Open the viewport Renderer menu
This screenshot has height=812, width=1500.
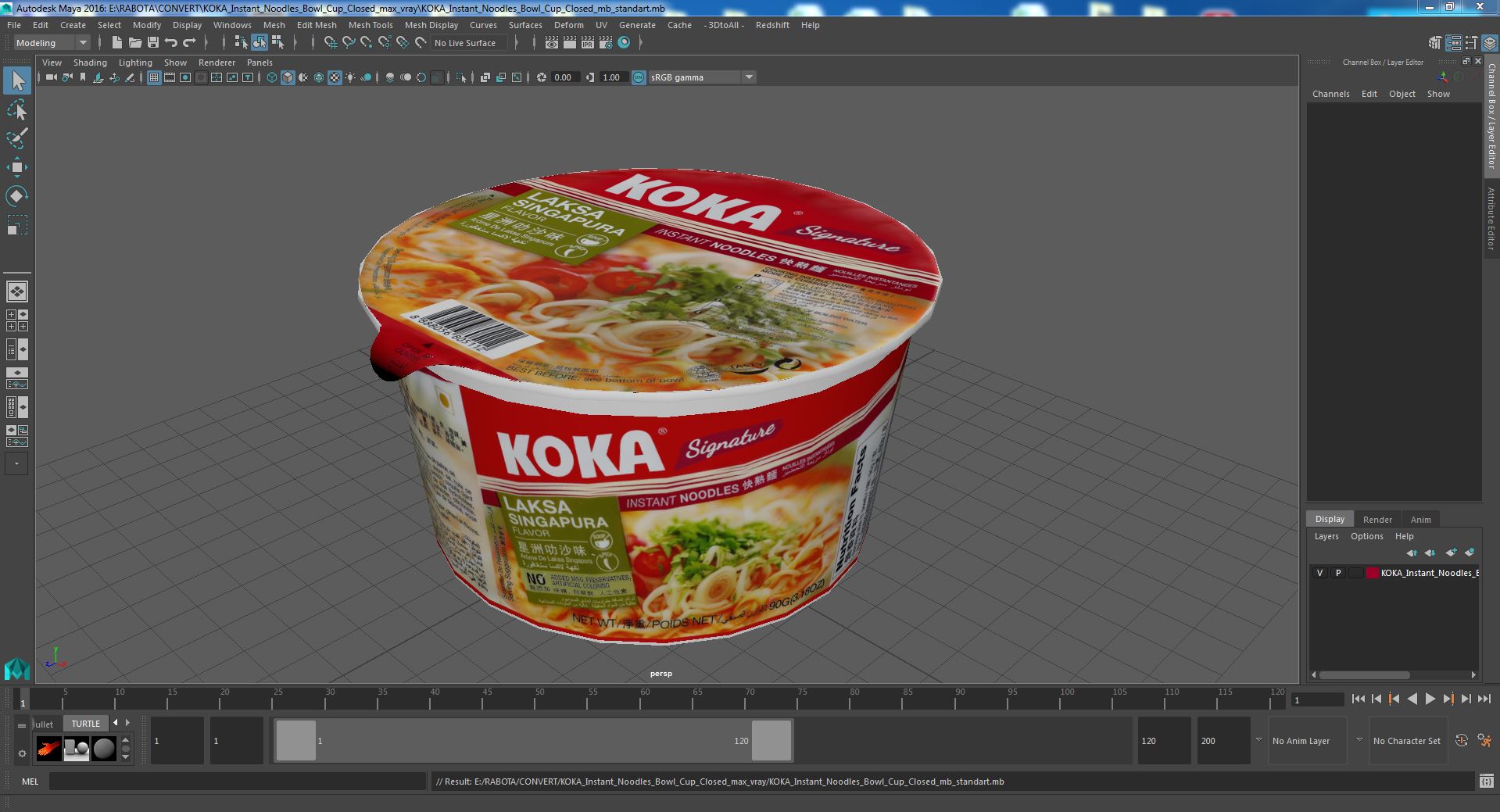[217, 63]
